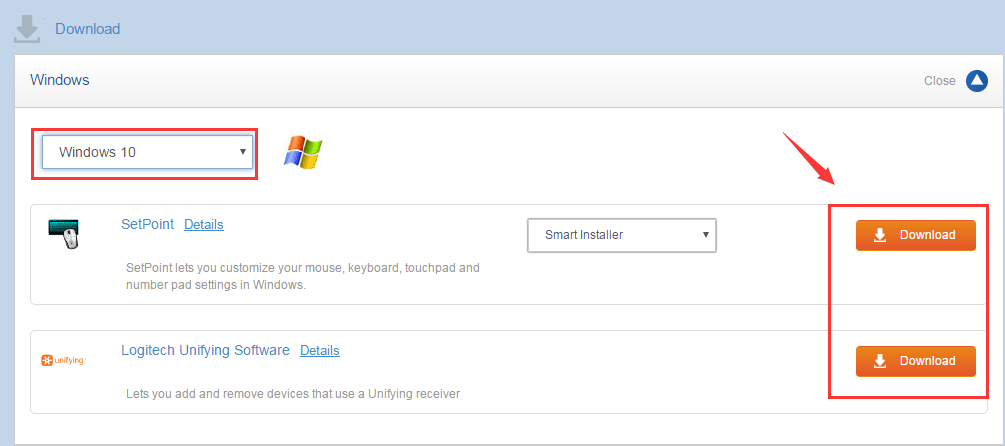Click the SetPoint title link

point(147,225)
